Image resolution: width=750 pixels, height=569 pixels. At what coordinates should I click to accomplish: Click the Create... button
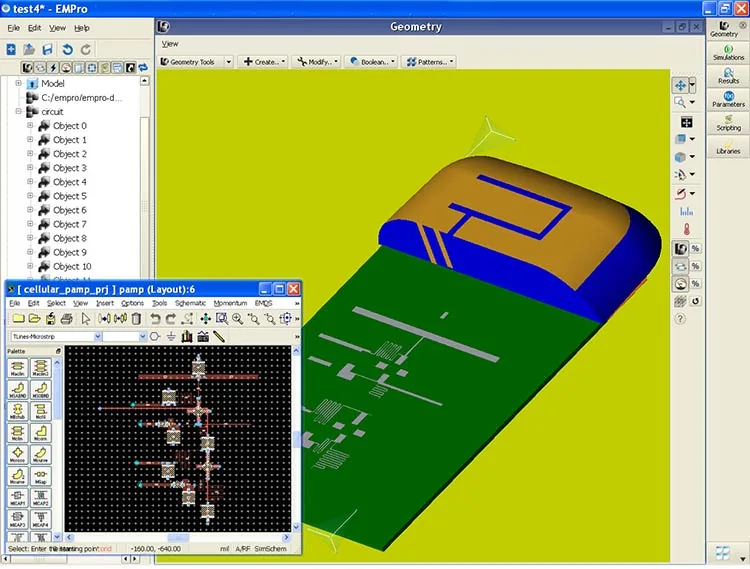(265, 62)
